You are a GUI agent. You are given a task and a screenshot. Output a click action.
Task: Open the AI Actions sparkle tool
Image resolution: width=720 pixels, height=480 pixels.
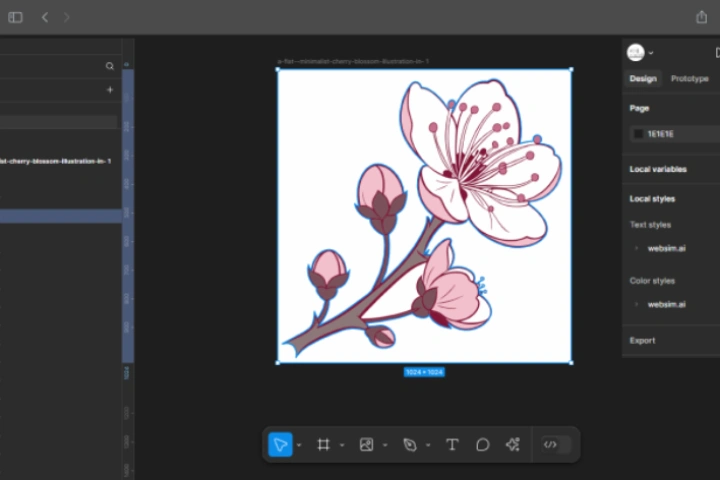(513, 445)
